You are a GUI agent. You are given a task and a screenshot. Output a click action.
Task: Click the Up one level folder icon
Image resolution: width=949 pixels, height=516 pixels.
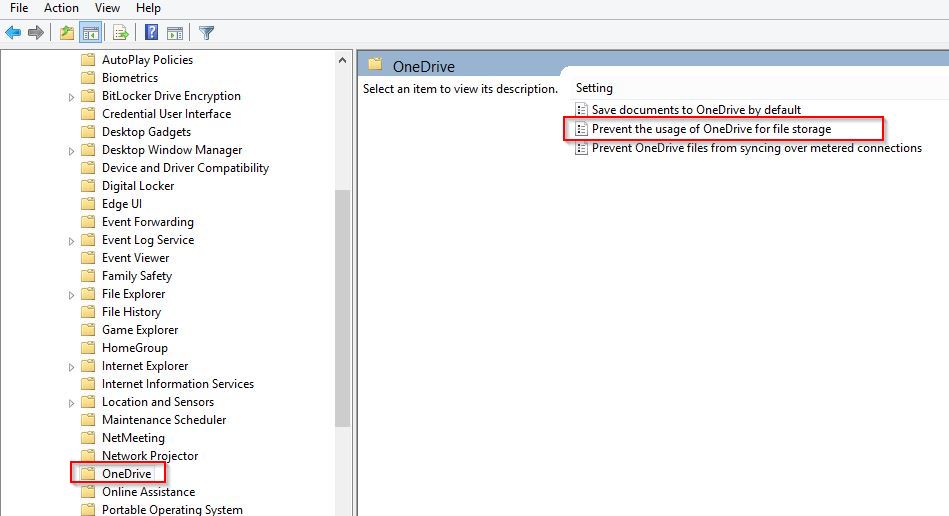(67, 33)
